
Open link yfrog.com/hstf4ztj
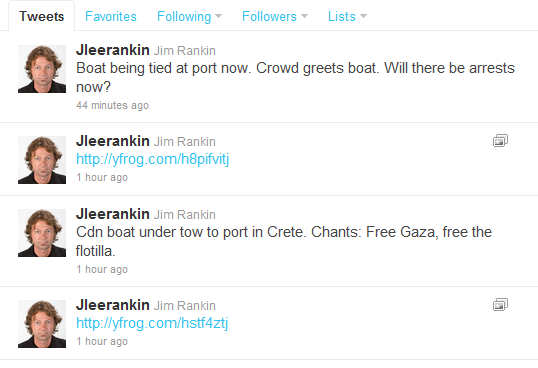click(152, 323)
